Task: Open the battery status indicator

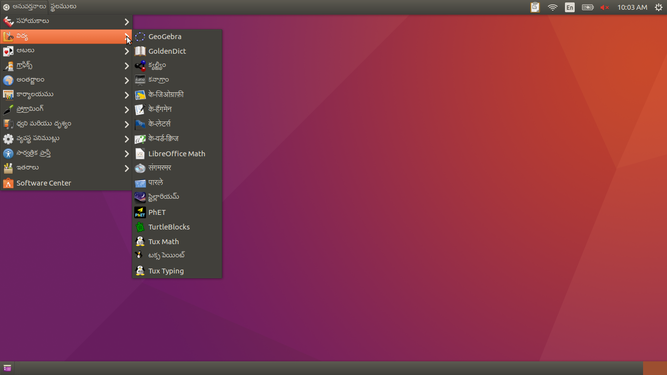Action: coord(587,7)
